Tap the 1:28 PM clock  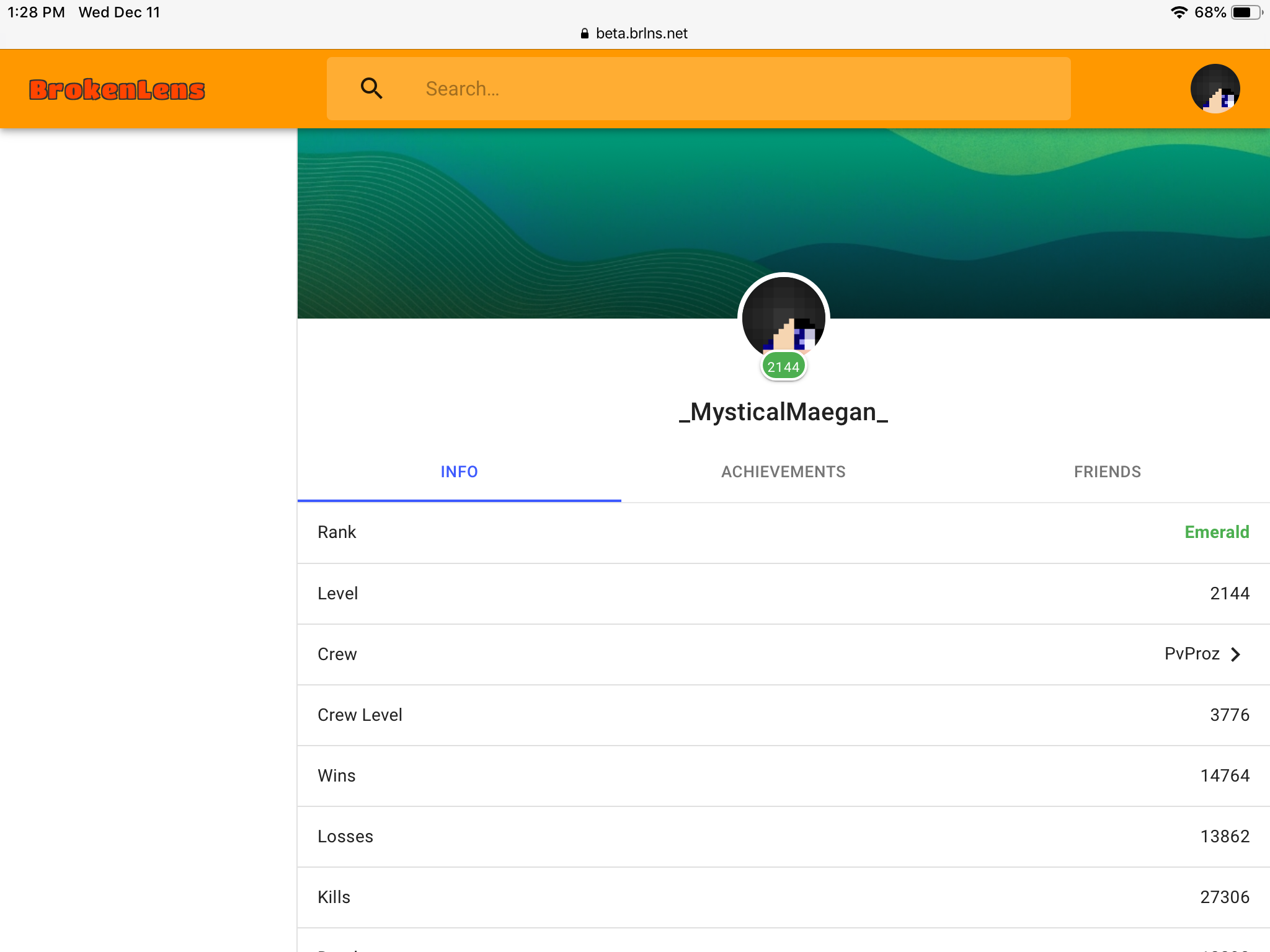point(36,12)
